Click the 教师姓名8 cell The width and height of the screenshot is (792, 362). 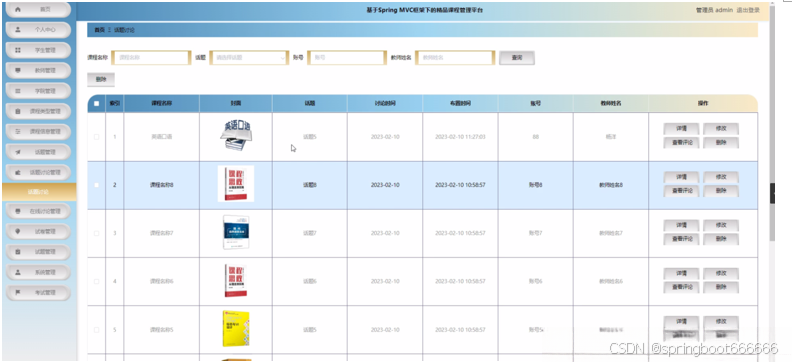tap(611, 185)
